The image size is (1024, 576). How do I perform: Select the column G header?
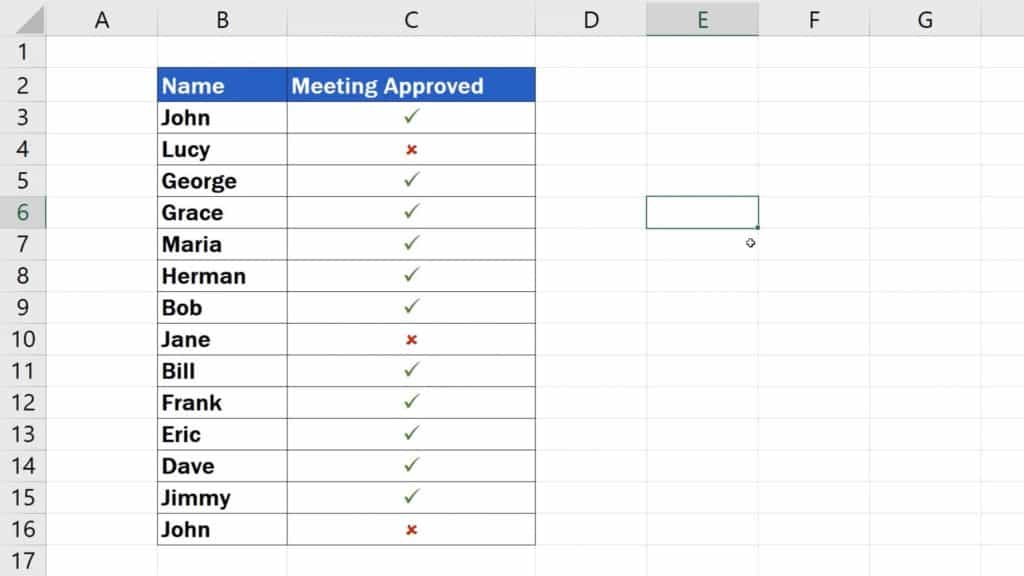click(925, 19)
